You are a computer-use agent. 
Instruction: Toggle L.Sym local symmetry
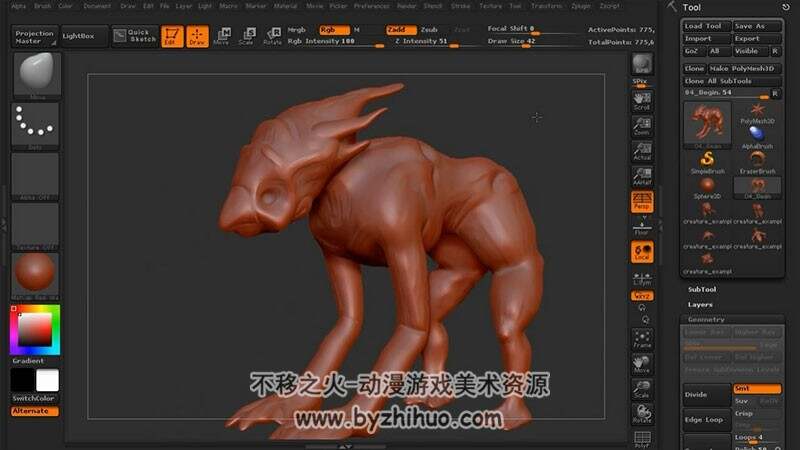click(642, 279)
